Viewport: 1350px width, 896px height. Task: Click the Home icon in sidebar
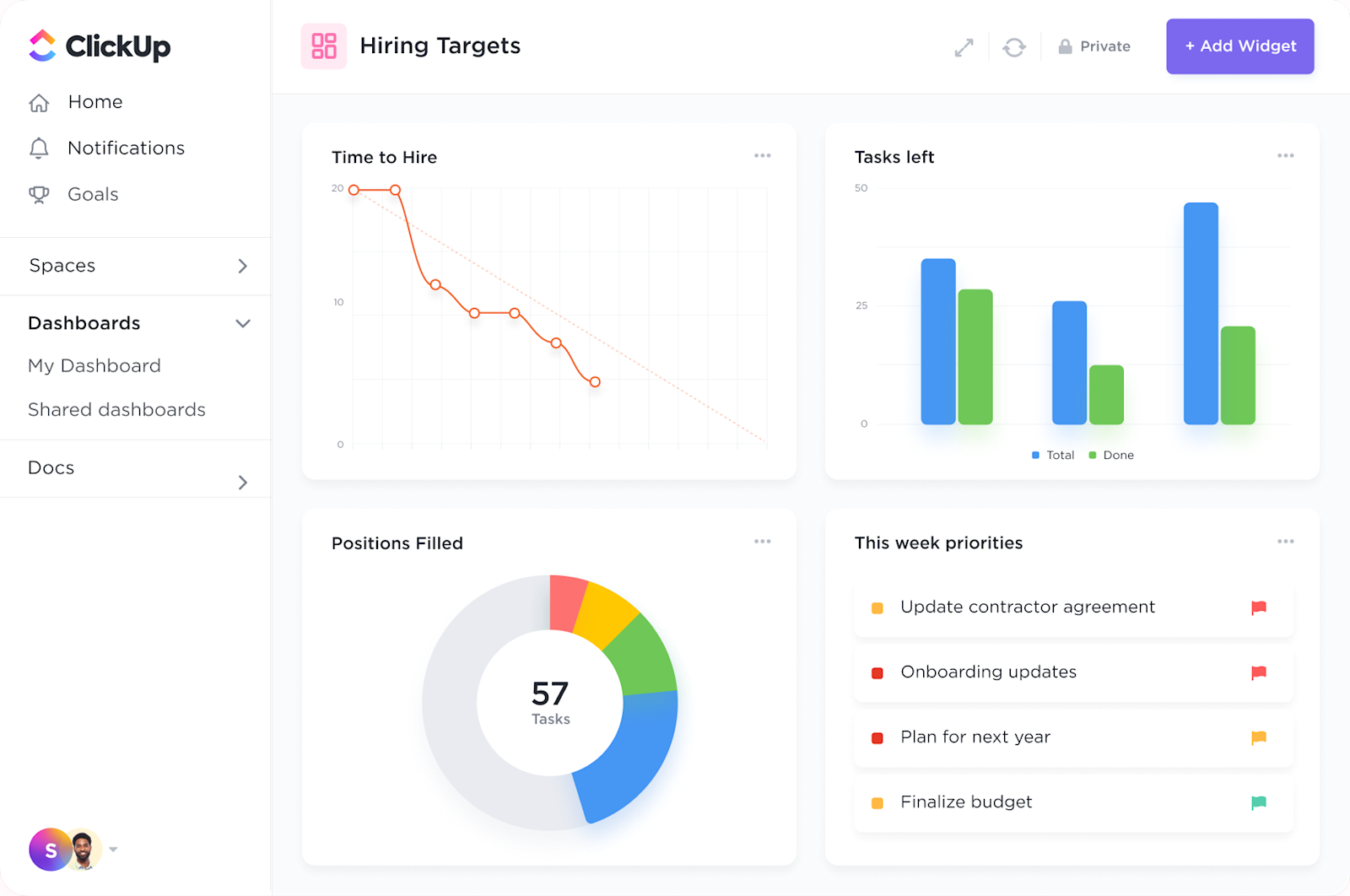tap(39, 102)
